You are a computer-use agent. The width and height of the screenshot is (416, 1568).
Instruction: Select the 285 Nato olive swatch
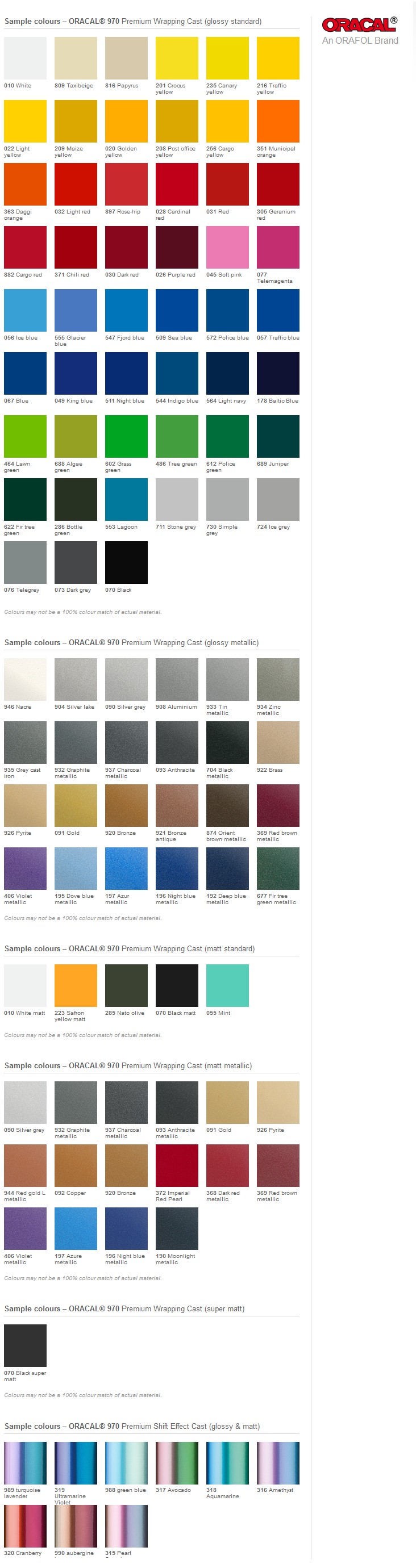pos(126,986)
